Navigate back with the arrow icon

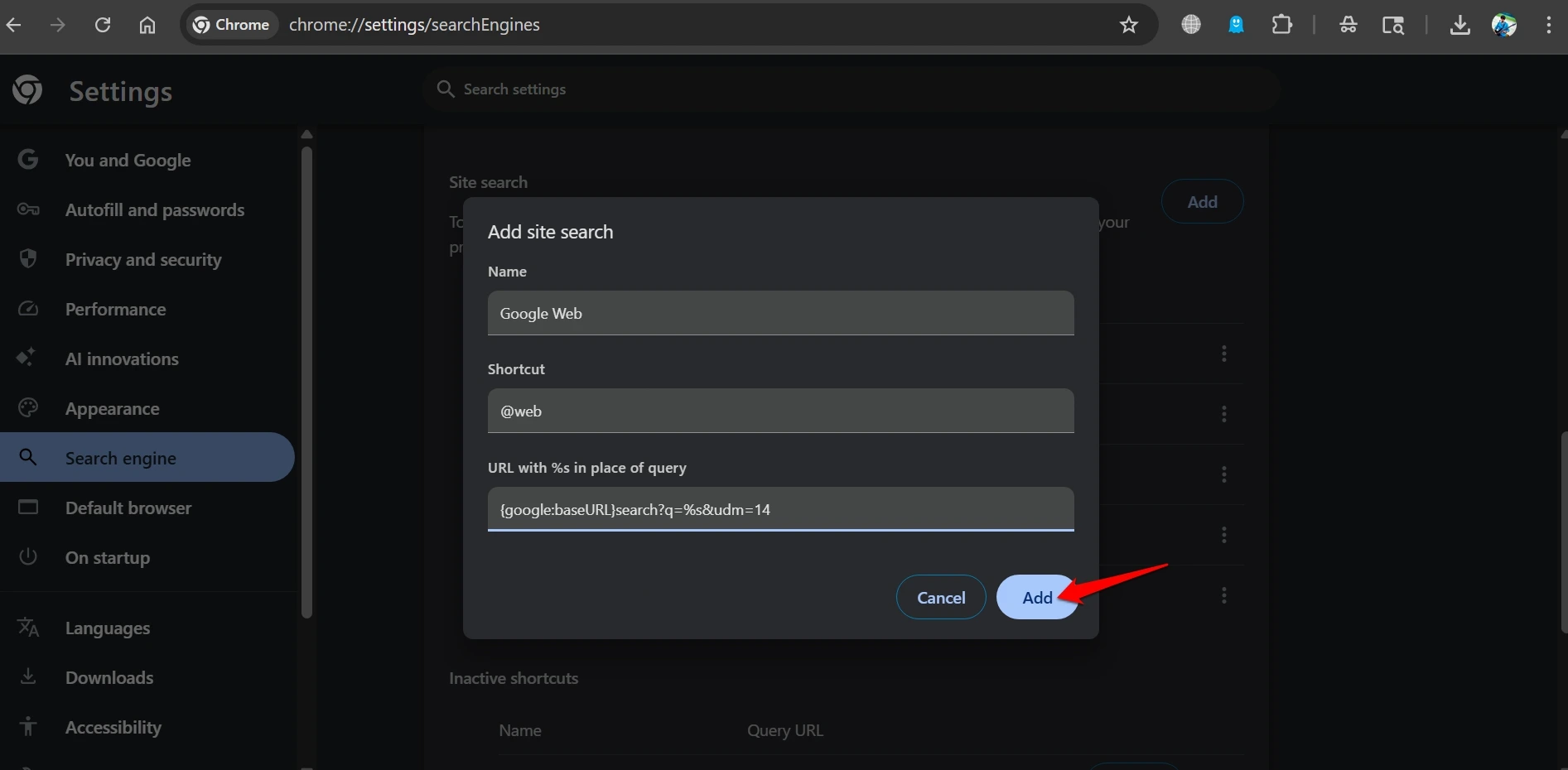pos(13,25)
